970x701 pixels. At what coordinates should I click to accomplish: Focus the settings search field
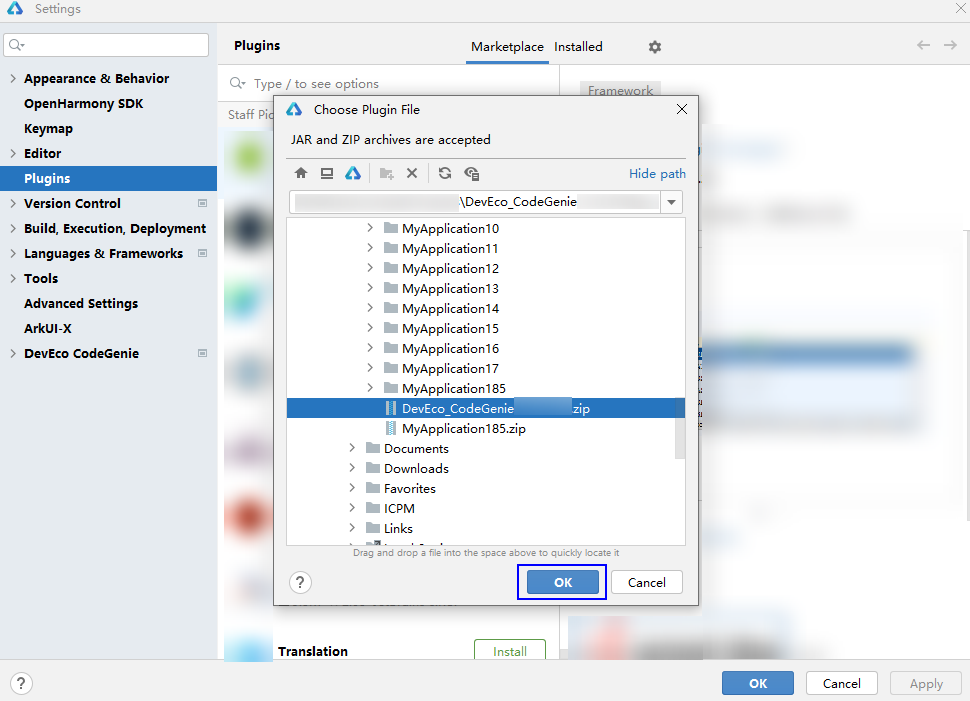pyautogui.click(x=106, y=45)
